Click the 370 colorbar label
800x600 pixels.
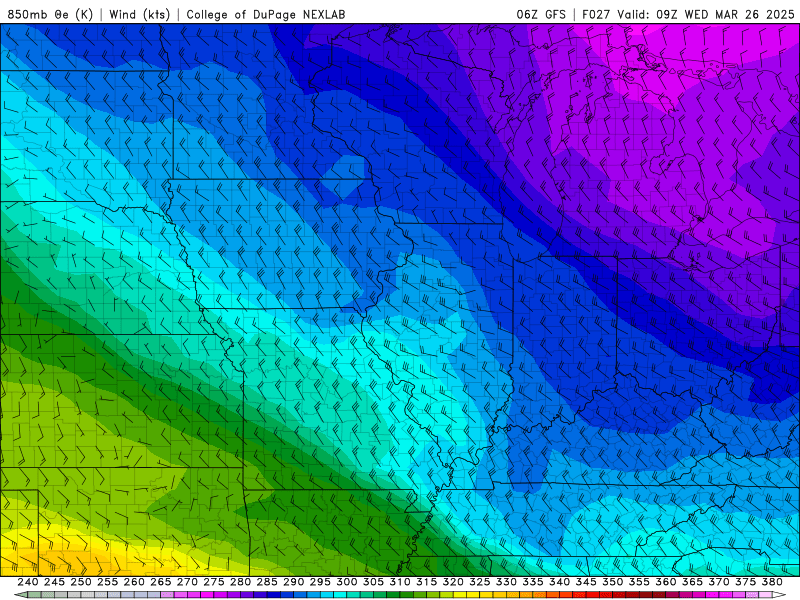click(x=719, y=582)
